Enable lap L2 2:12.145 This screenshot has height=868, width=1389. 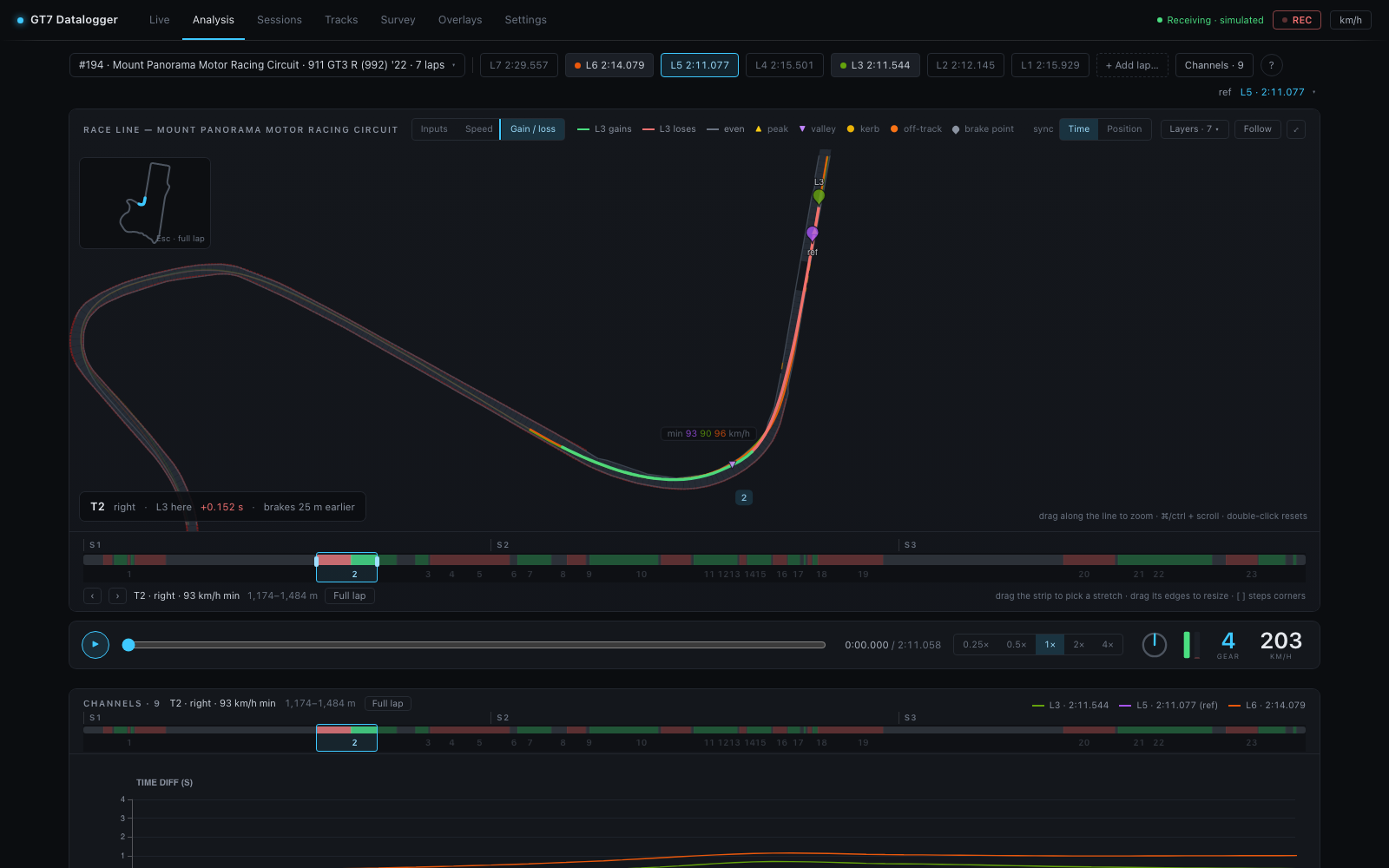(965, 65)
